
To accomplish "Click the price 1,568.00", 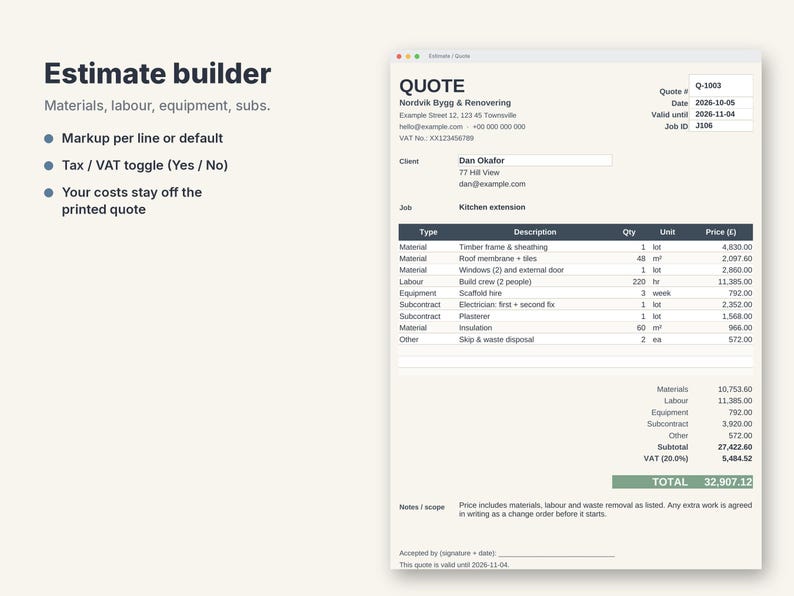I will pos(737,316).
